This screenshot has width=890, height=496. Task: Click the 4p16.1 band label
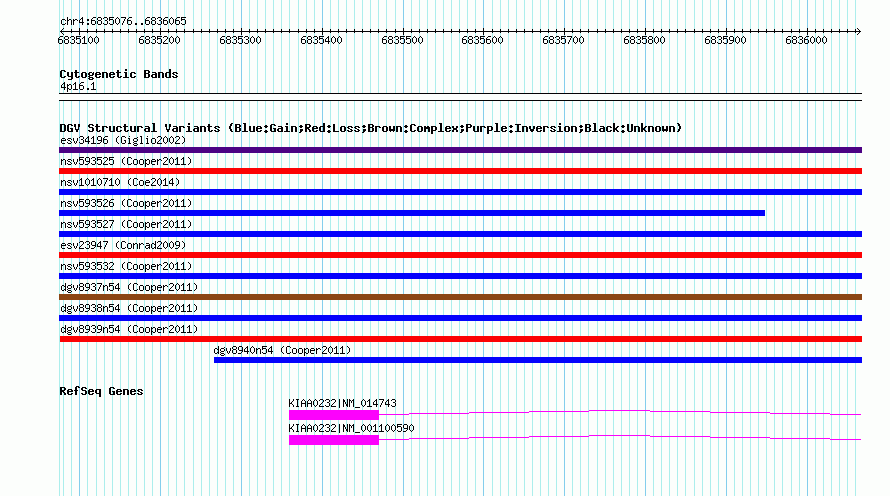(x=78, y=87)
